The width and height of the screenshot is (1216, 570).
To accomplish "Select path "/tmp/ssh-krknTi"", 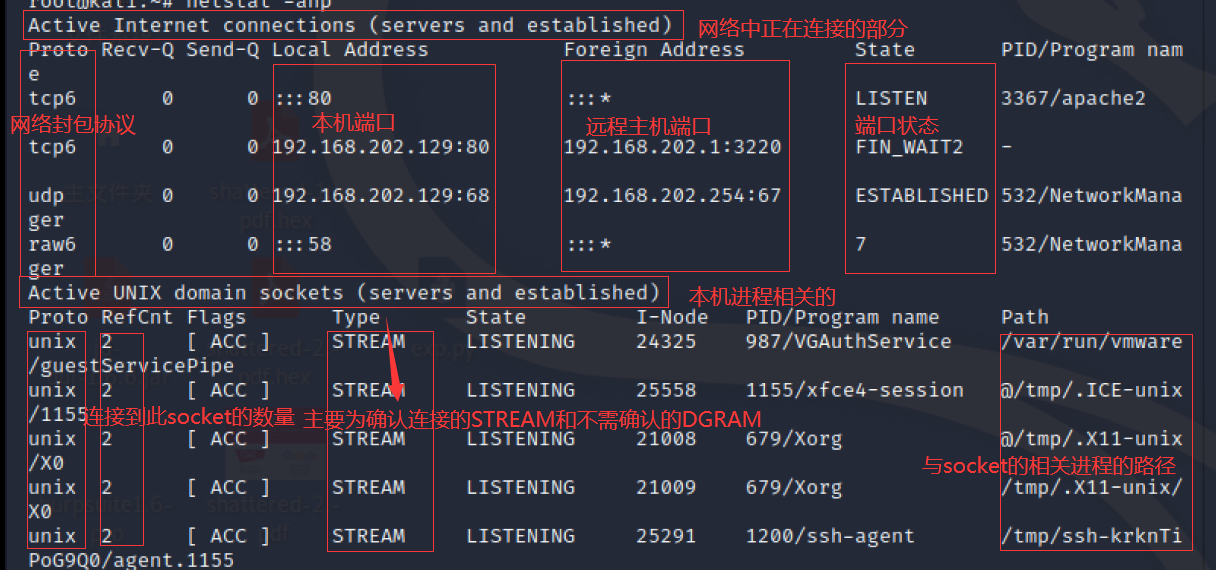I will point(1091,536).
